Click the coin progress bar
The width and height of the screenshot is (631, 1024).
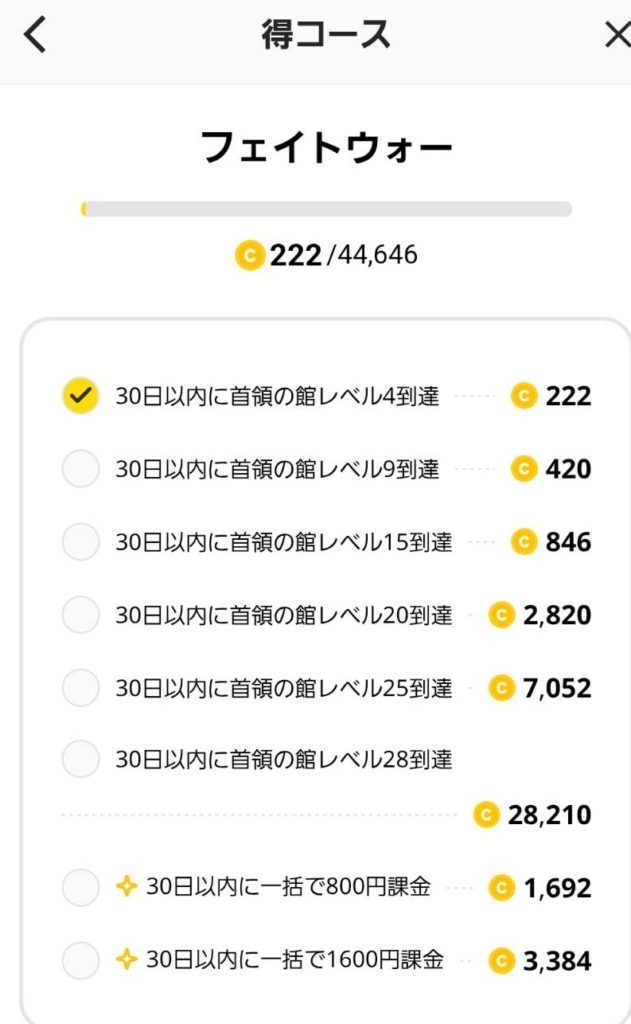click(x=326, y=209)
